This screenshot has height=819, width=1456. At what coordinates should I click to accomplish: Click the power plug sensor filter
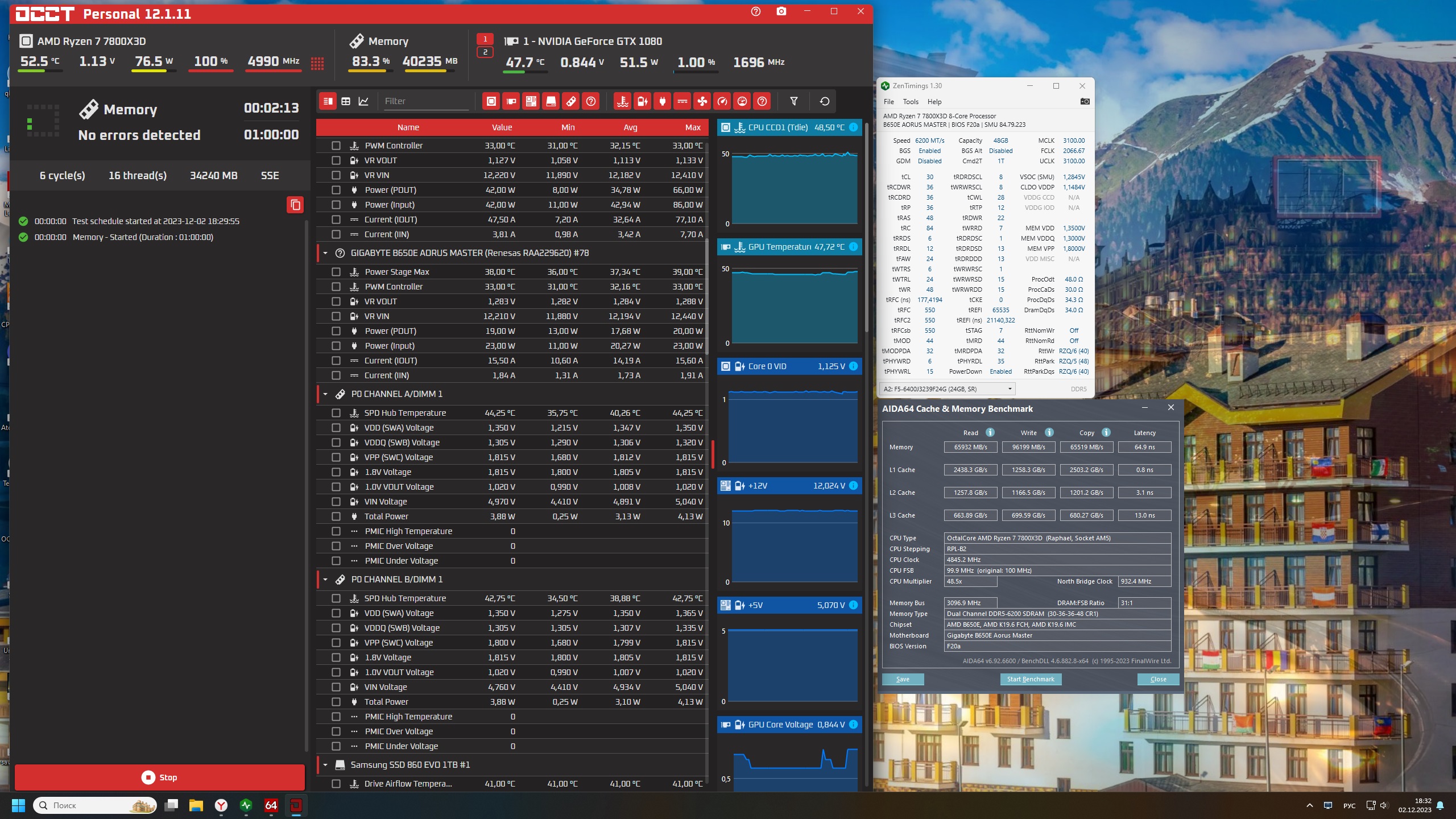(x=662, y=101)
